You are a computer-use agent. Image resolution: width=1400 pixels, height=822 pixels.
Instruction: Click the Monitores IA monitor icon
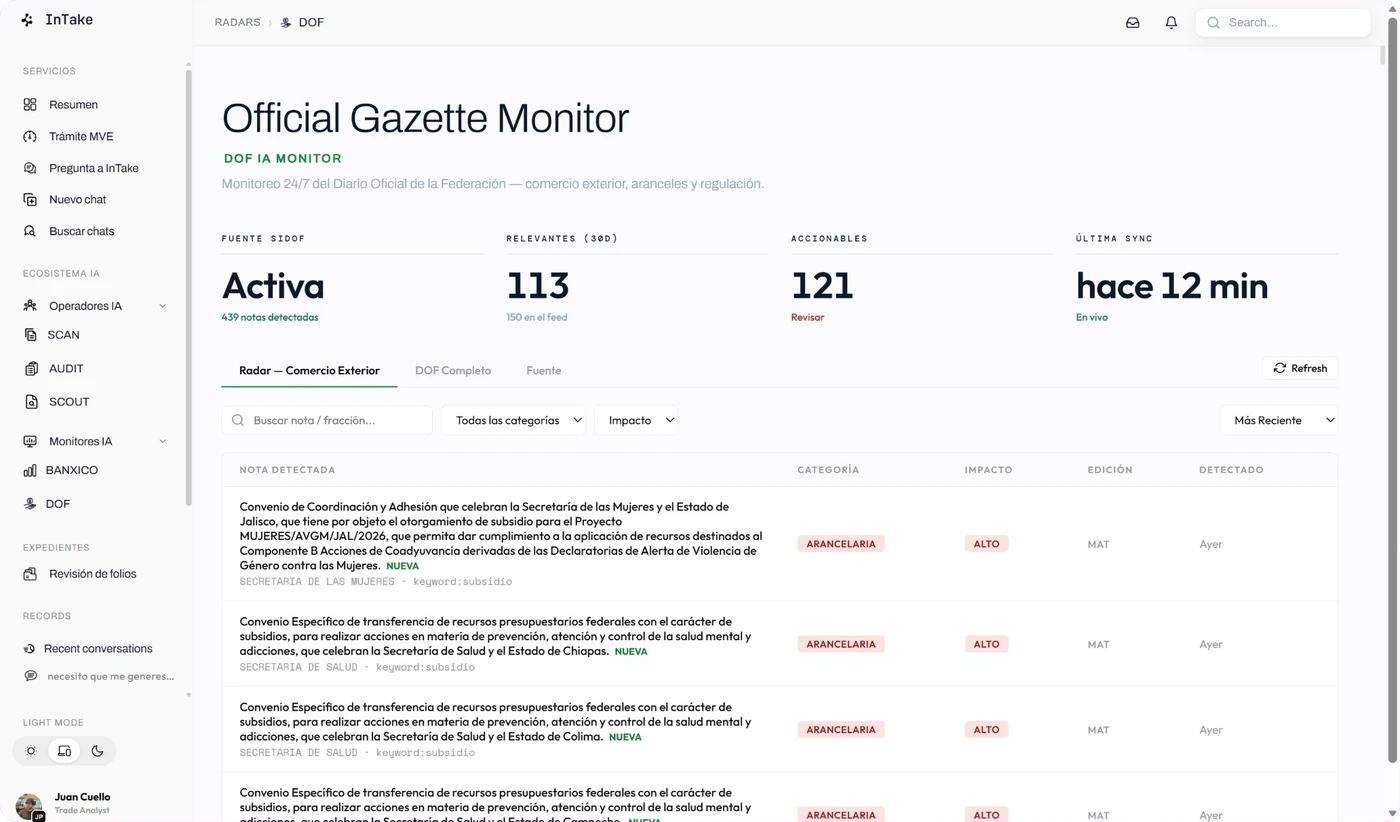click(x=30, y=441)
